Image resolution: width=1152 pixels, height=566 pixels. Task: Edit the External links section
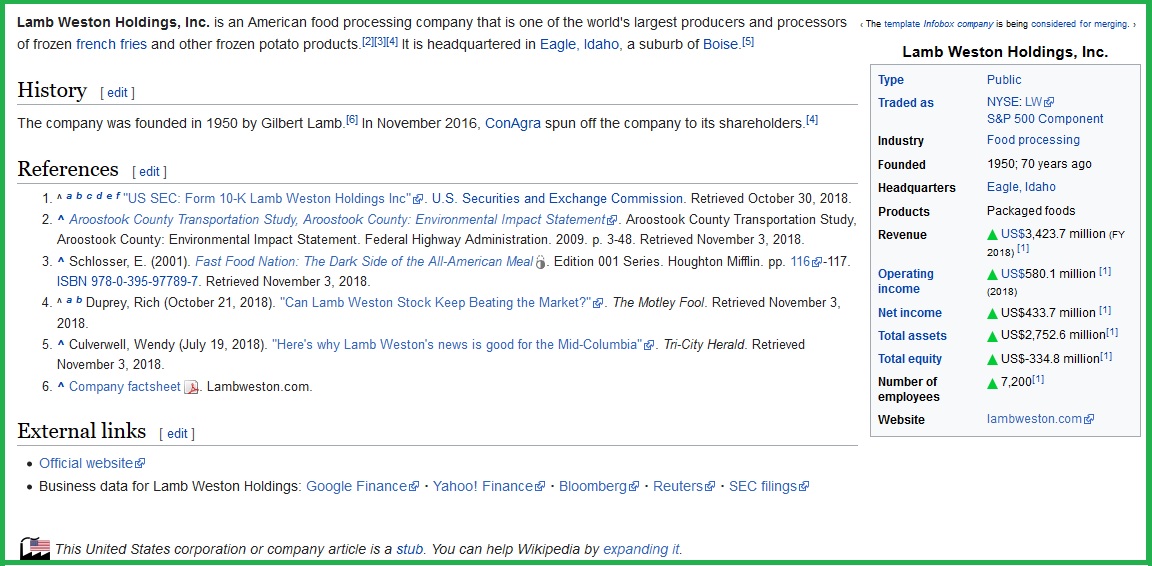(177, 434)
